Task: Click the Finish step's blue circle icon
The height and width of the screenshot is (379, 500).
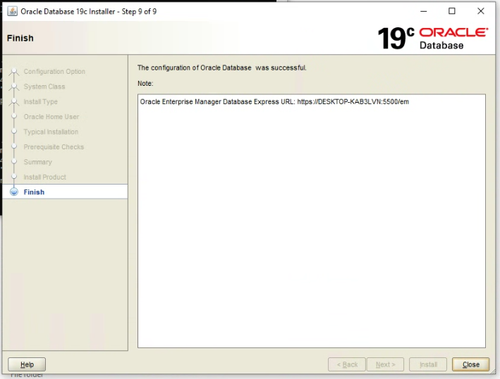Action: pyautogui.click(x=14, y=192)
